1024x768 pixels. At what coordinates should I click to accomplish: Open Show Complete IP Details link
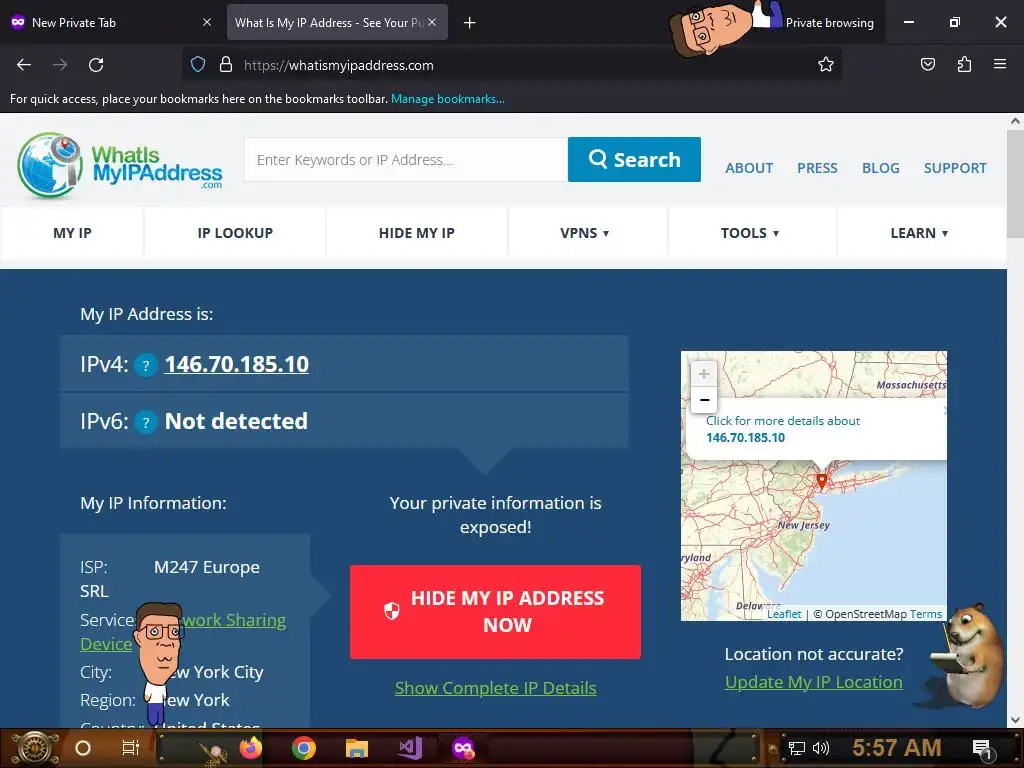click(x=495, y=688)
